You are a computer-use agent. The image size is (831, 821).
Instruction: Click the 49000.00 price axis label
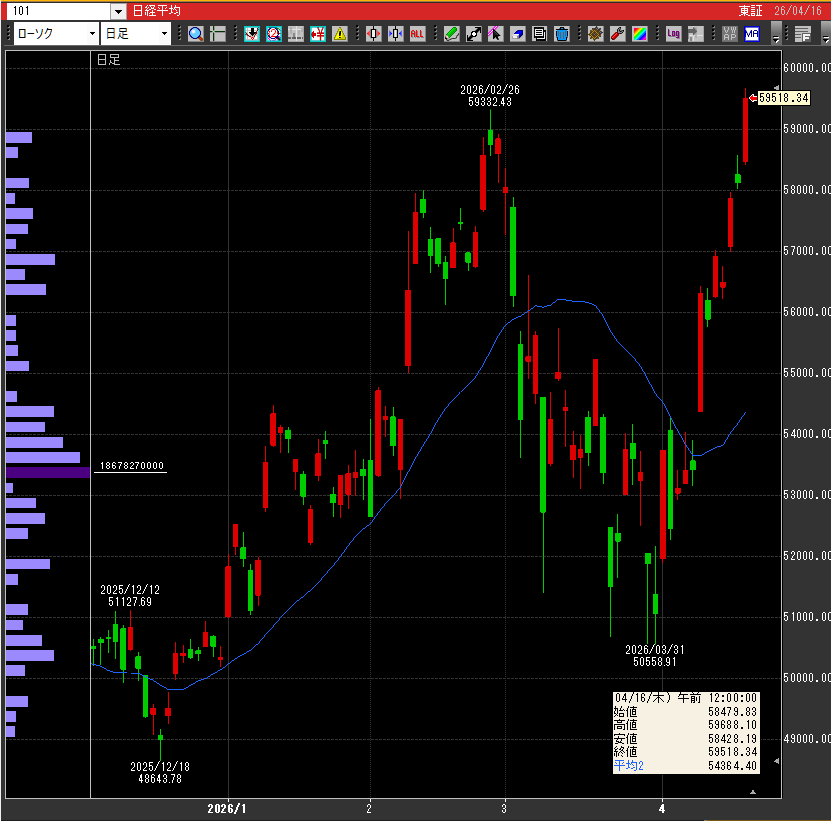click(807, 739)
